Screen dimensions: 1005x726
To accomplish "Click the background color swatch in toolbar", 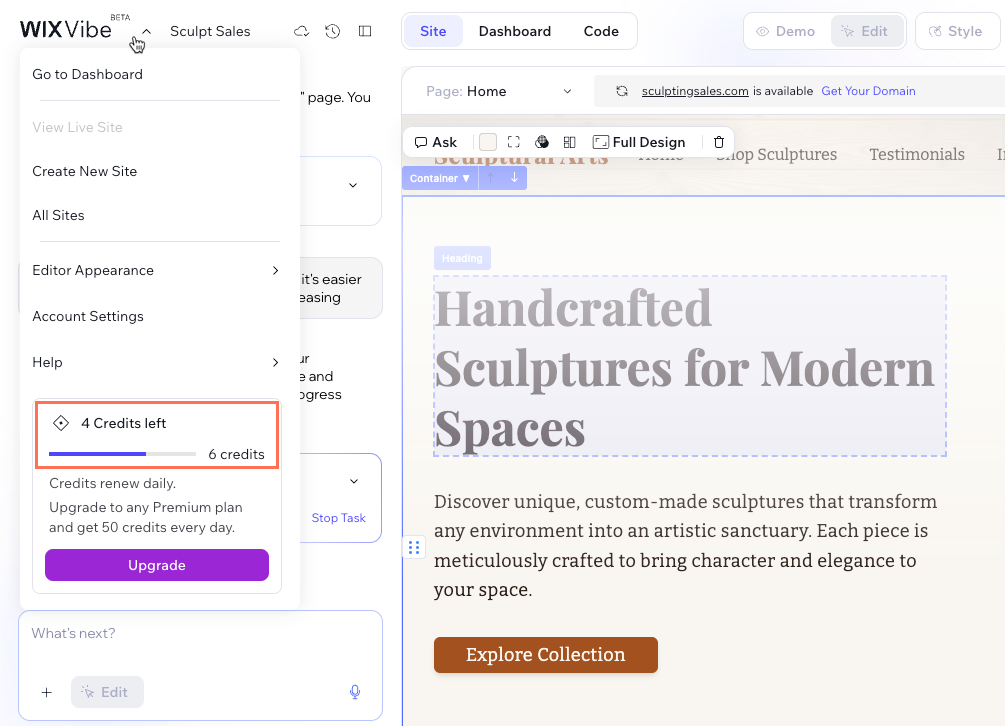I will 488,142.
